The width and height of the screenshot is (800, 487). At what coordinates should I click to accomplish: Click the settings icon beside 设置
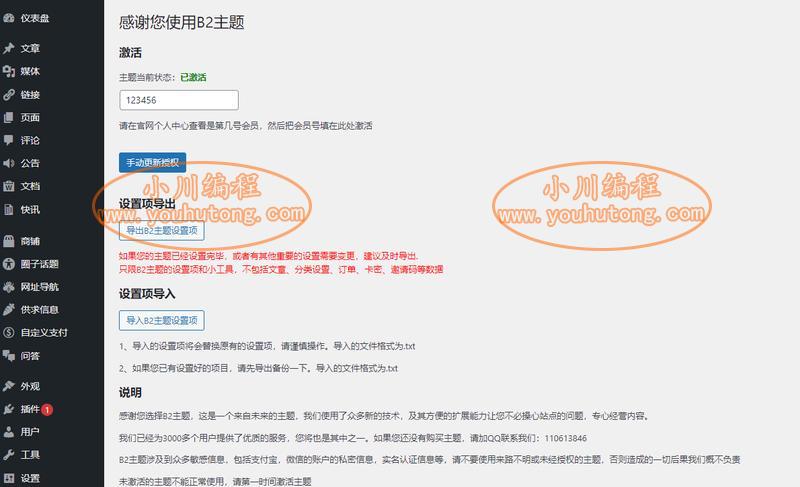pyautogui.click(x=8, y=478)
